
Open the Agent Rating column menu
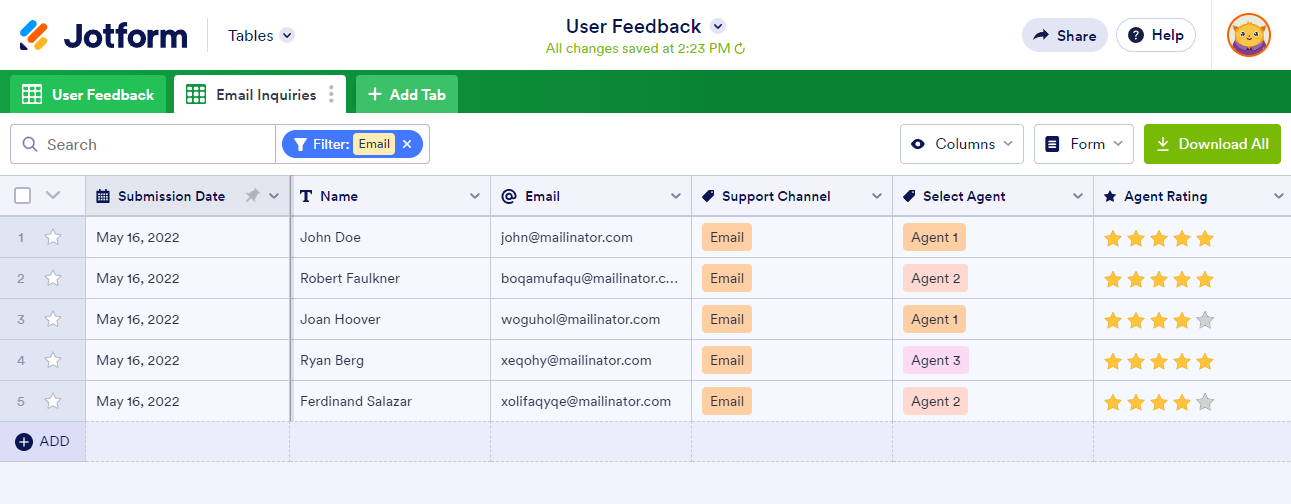pos(1278,196)
